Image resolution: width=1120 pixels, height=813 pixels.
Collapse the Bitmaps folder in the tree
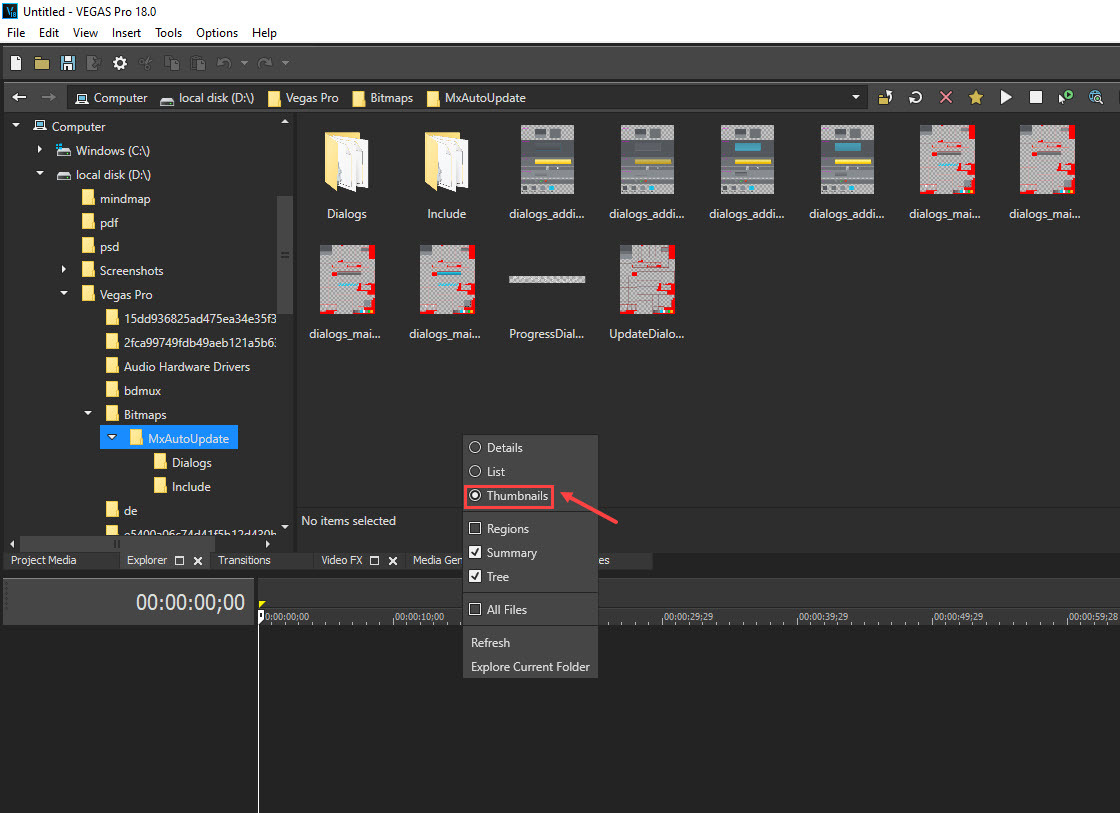tap(87, 413)
